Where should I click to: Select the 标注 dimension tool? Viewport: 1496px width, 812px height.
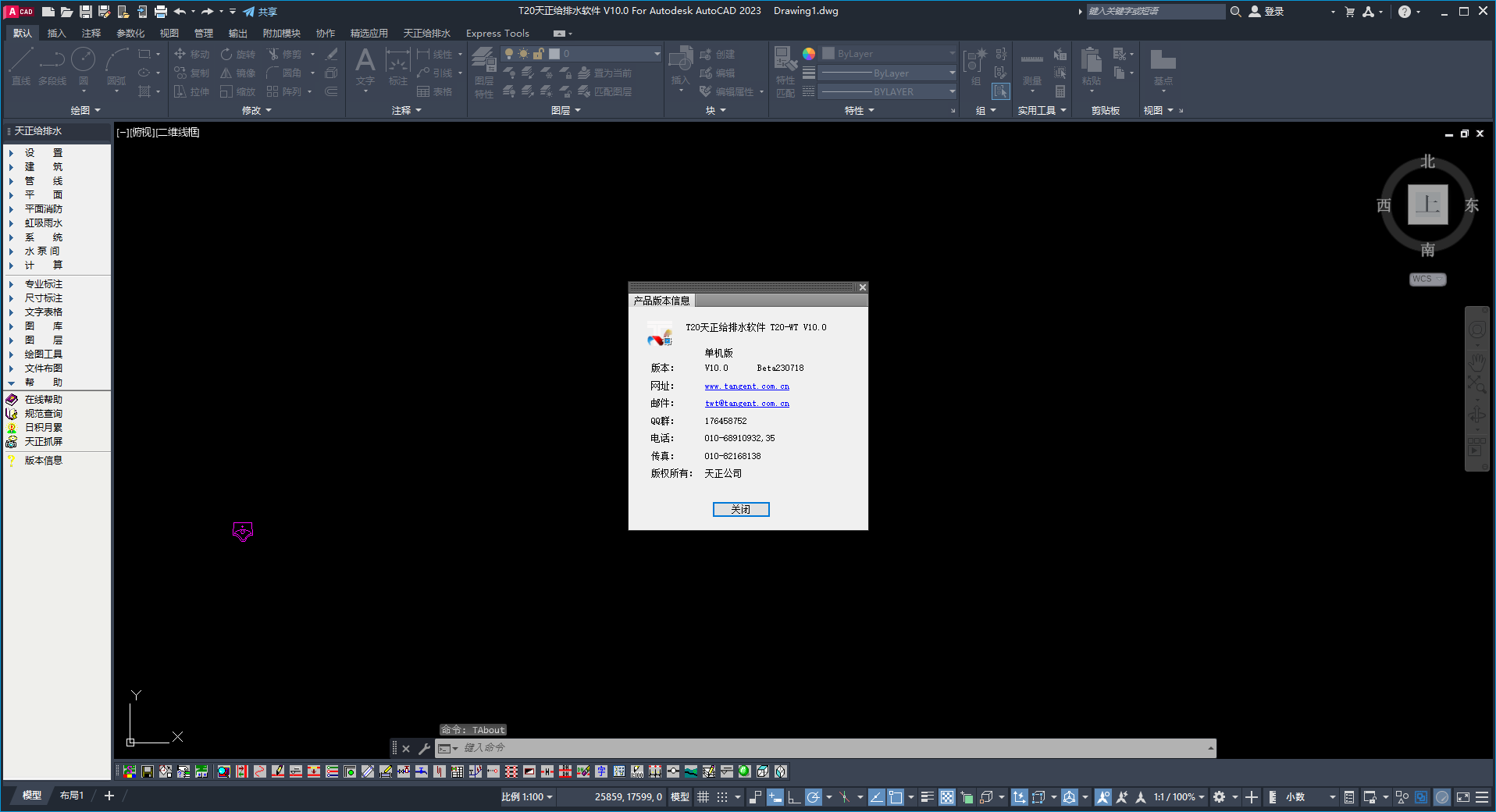click(x=398, y=66)
